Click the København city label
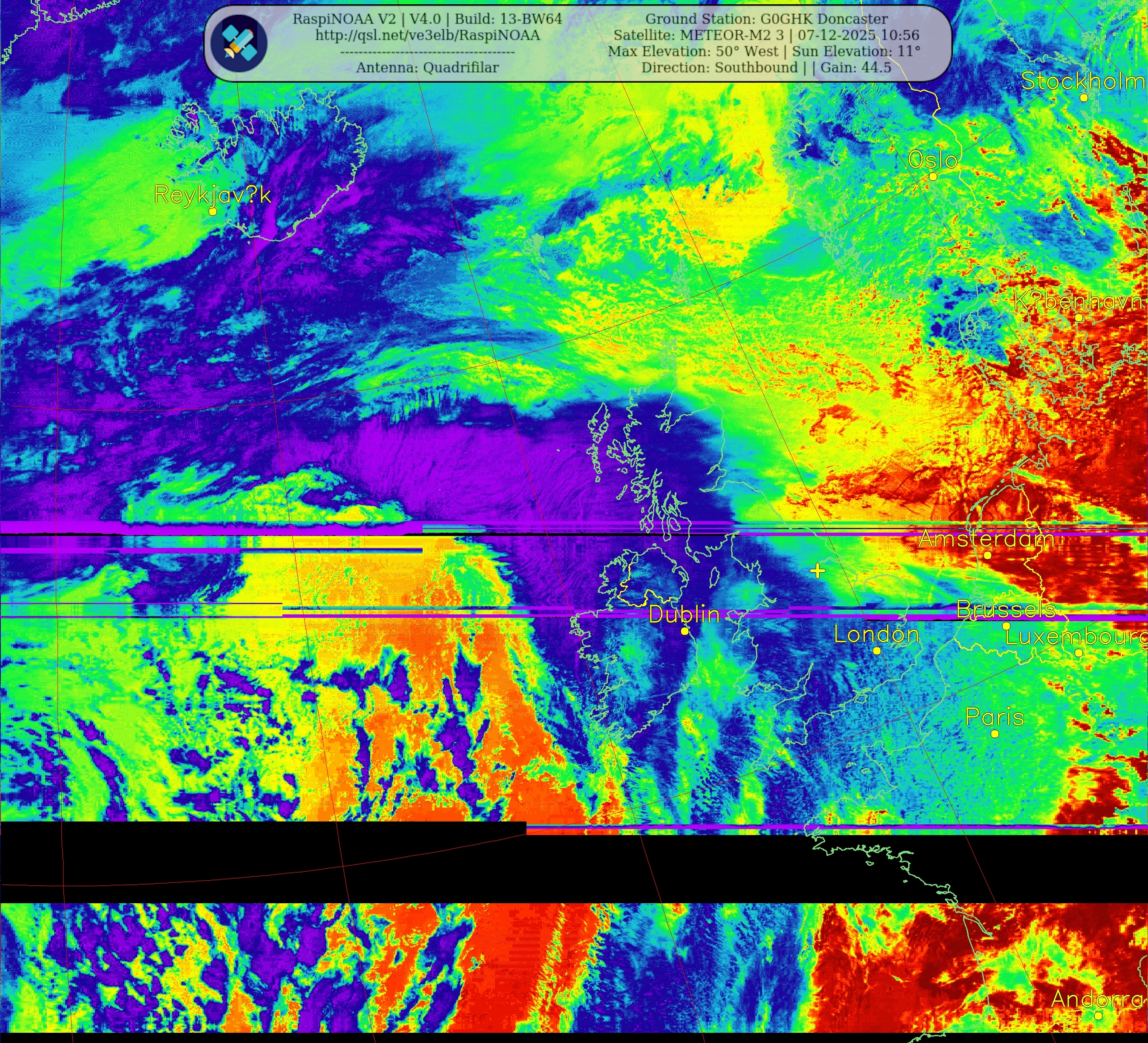This screenshot has width=1148, height=1043. point(1078,300)
